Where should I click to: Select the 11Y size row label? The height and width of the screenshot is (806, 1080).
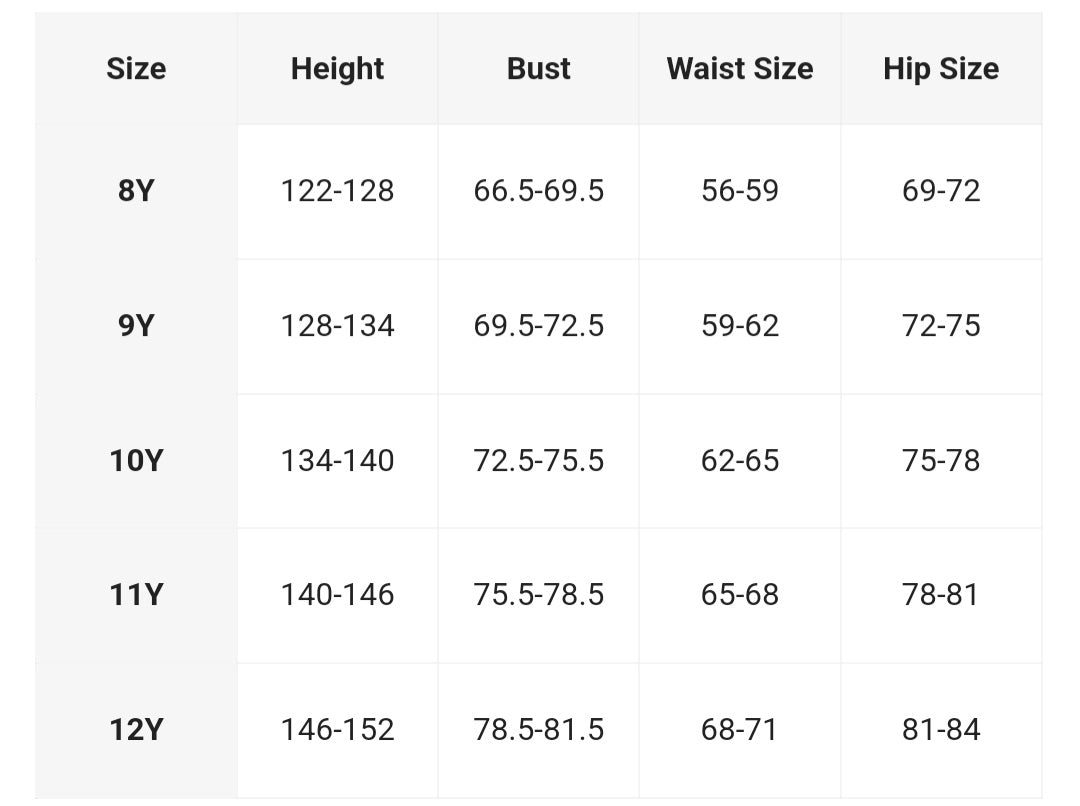[x=136, y=595]
